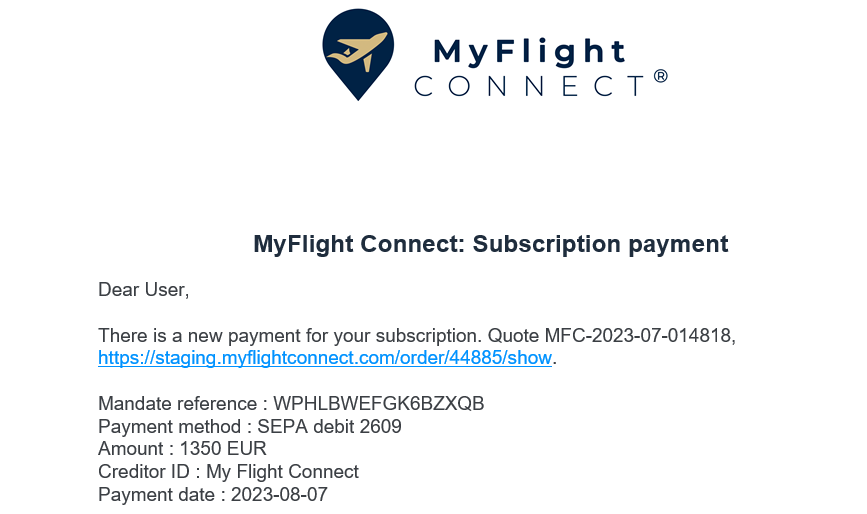Select the 1350 EUR amount value
This screenshot has height=514, width=867.
pos(223,448)
